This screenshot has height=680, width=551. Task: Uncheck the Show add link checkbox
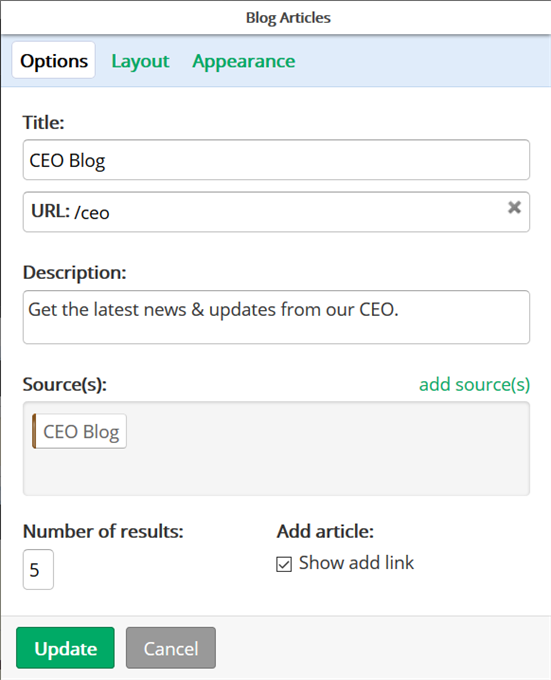pos(284,564)
